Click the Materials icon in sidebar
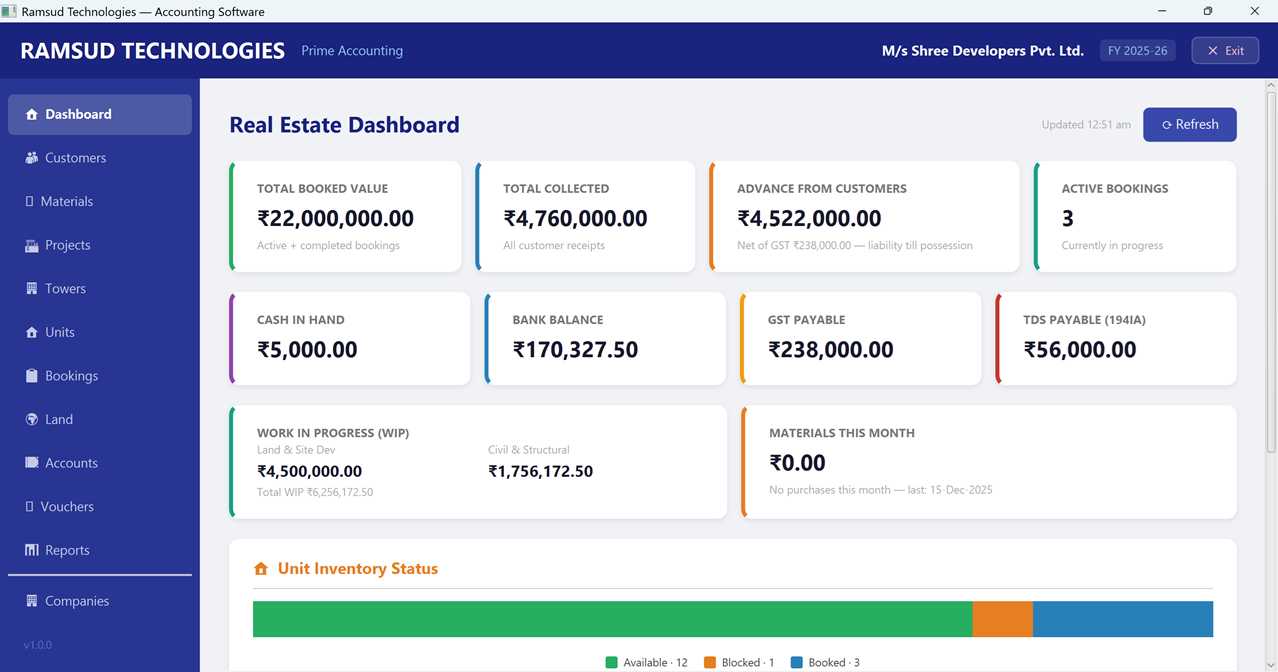 (29, 201)
